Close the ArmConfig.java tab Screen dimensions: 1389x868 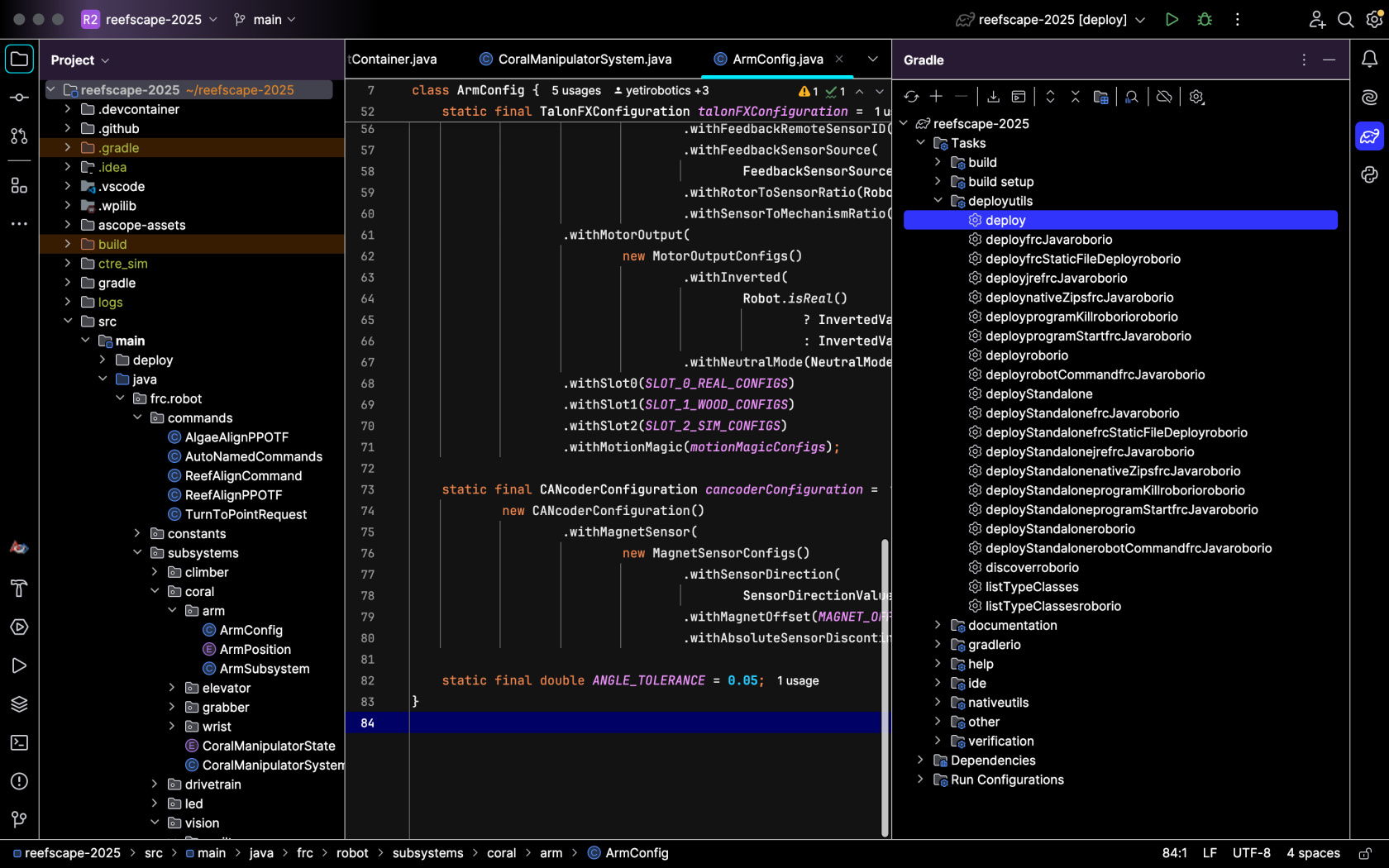tap(839, 59)
